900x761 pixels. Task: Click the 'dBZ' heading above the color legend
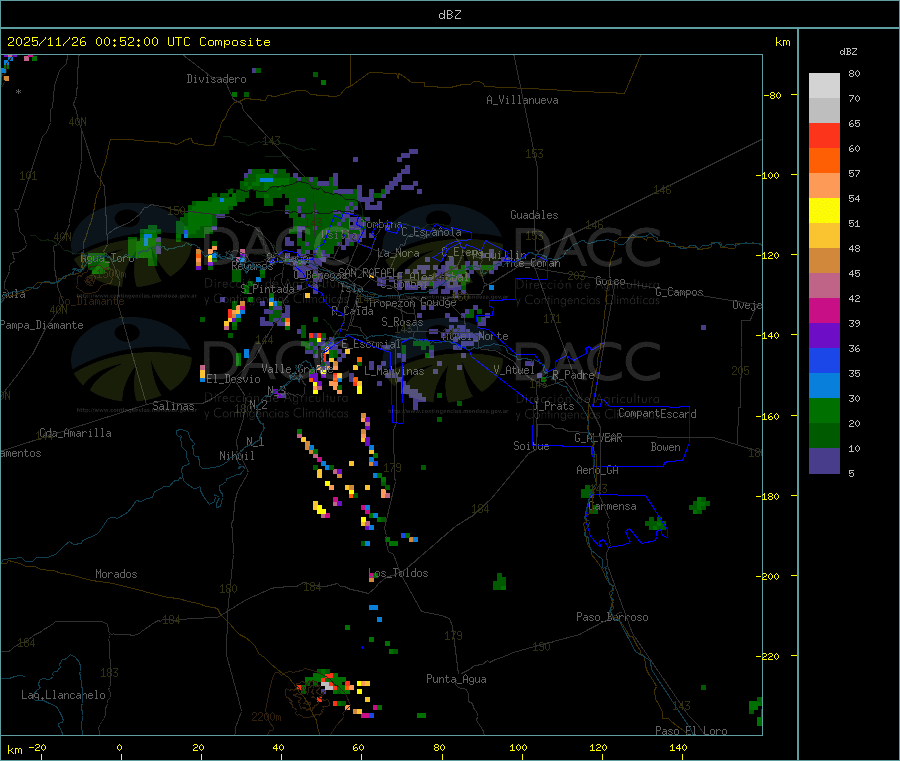[848, 52]
